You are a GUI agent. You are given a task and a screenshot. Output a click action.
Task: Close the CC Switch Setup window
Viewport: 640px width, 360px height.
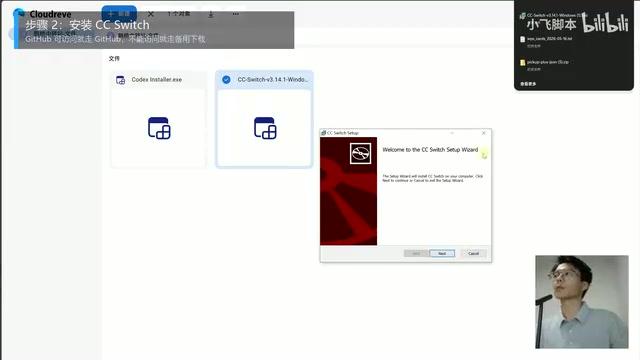pos(484,133)
